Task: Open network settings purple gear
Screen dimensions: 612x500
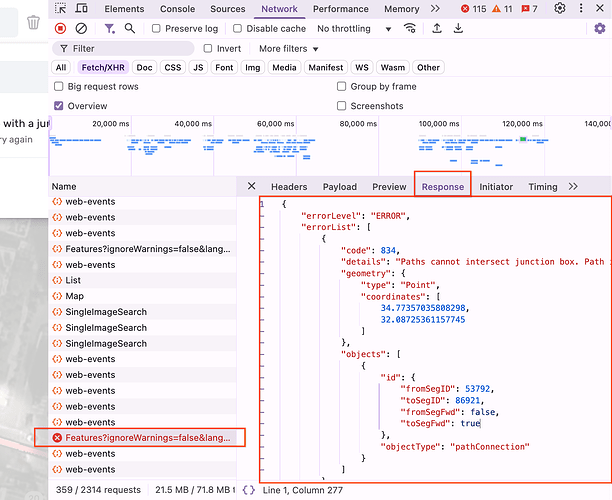Action: coord(600,28)
